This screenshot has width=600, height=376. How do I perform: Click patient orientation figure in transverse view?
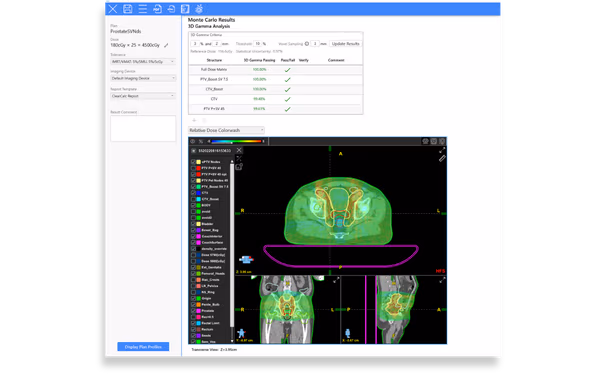(x=246, y=260)
